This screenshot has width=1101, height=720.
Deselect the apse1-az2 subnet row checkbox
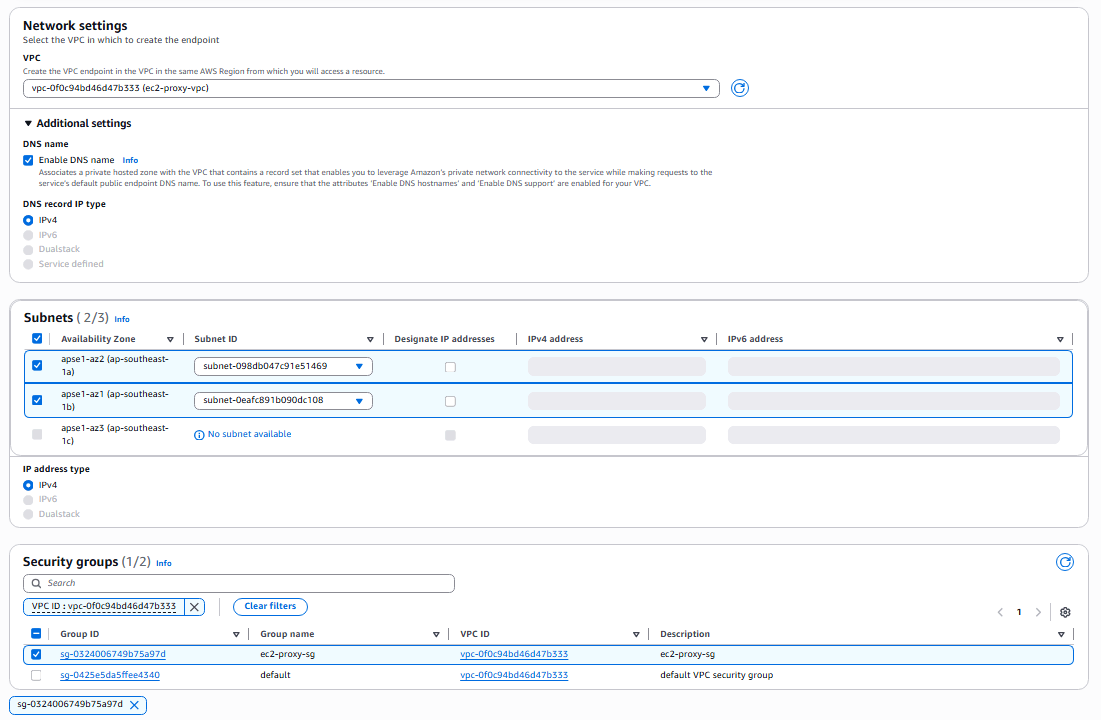point(37,366)
